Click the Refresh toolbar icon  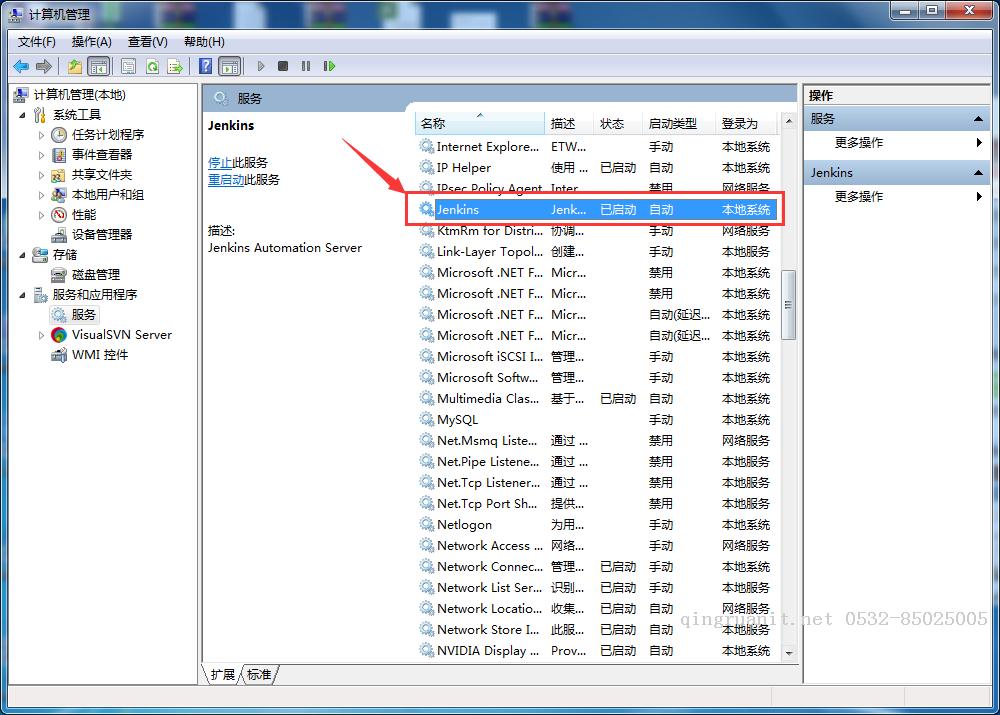click(152, 66)
